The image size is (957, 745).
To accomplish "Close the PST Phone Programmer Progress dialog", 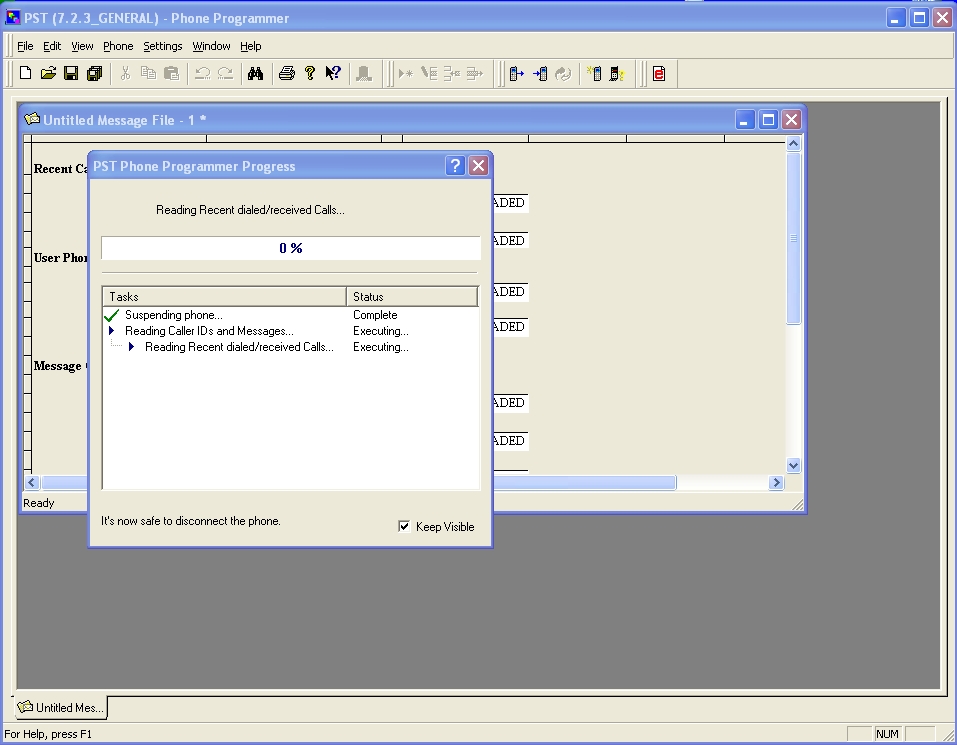I will (478, 165).
